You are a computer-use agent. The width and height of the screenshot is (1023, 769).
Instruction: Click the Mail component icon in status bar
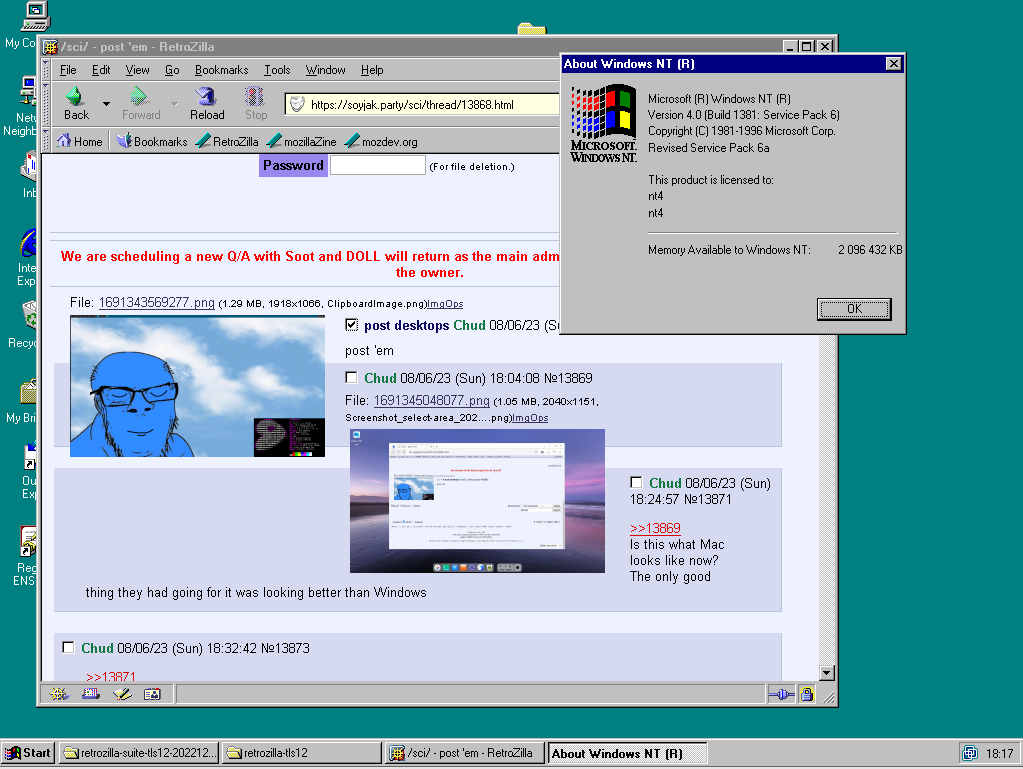[x=91, y=694]
